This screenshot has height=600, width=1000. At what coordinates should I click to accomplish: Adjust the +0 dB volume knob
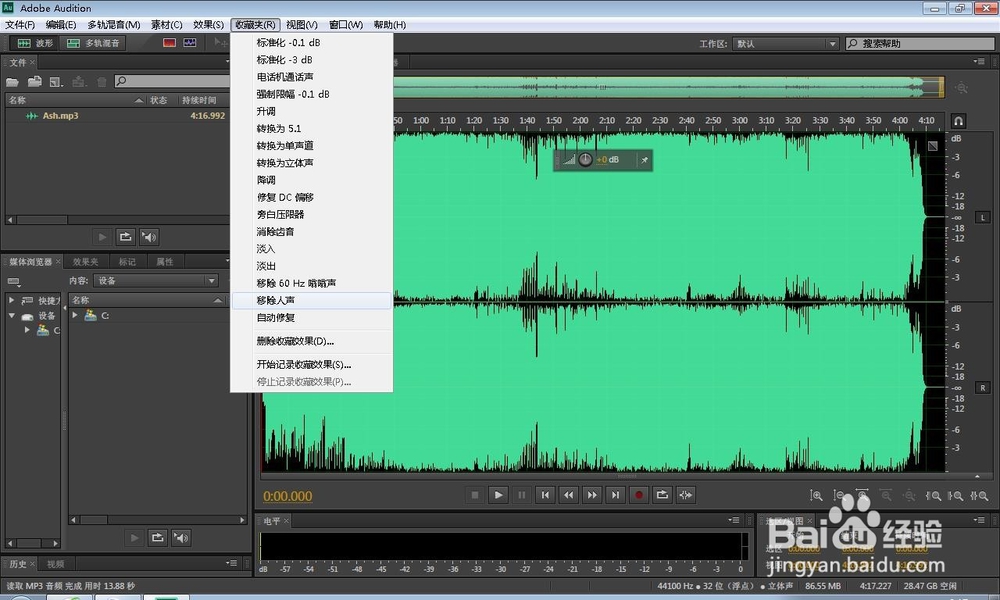tap(585, 159)
